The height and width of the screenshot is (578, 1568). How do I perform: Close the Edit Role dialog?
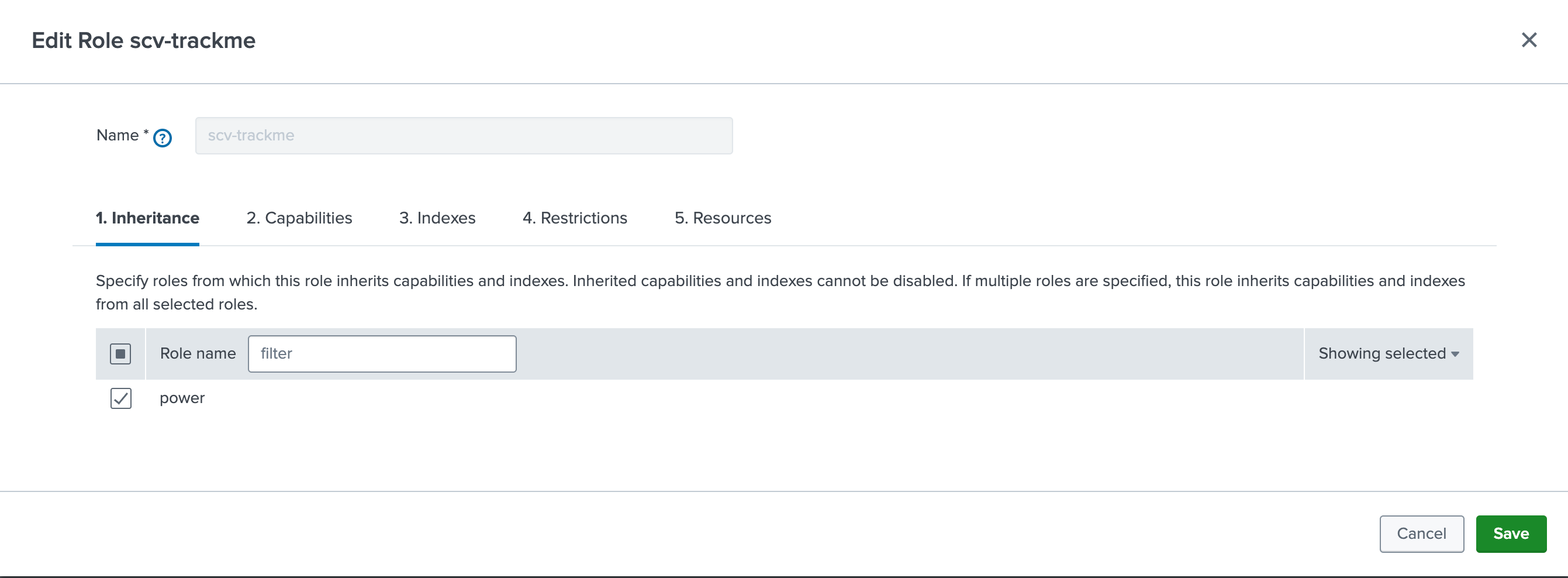[1528, 40]
